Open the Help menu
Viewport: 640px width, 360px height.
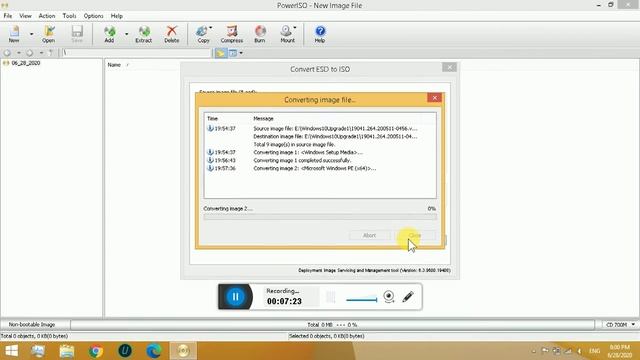click(117, 16)
